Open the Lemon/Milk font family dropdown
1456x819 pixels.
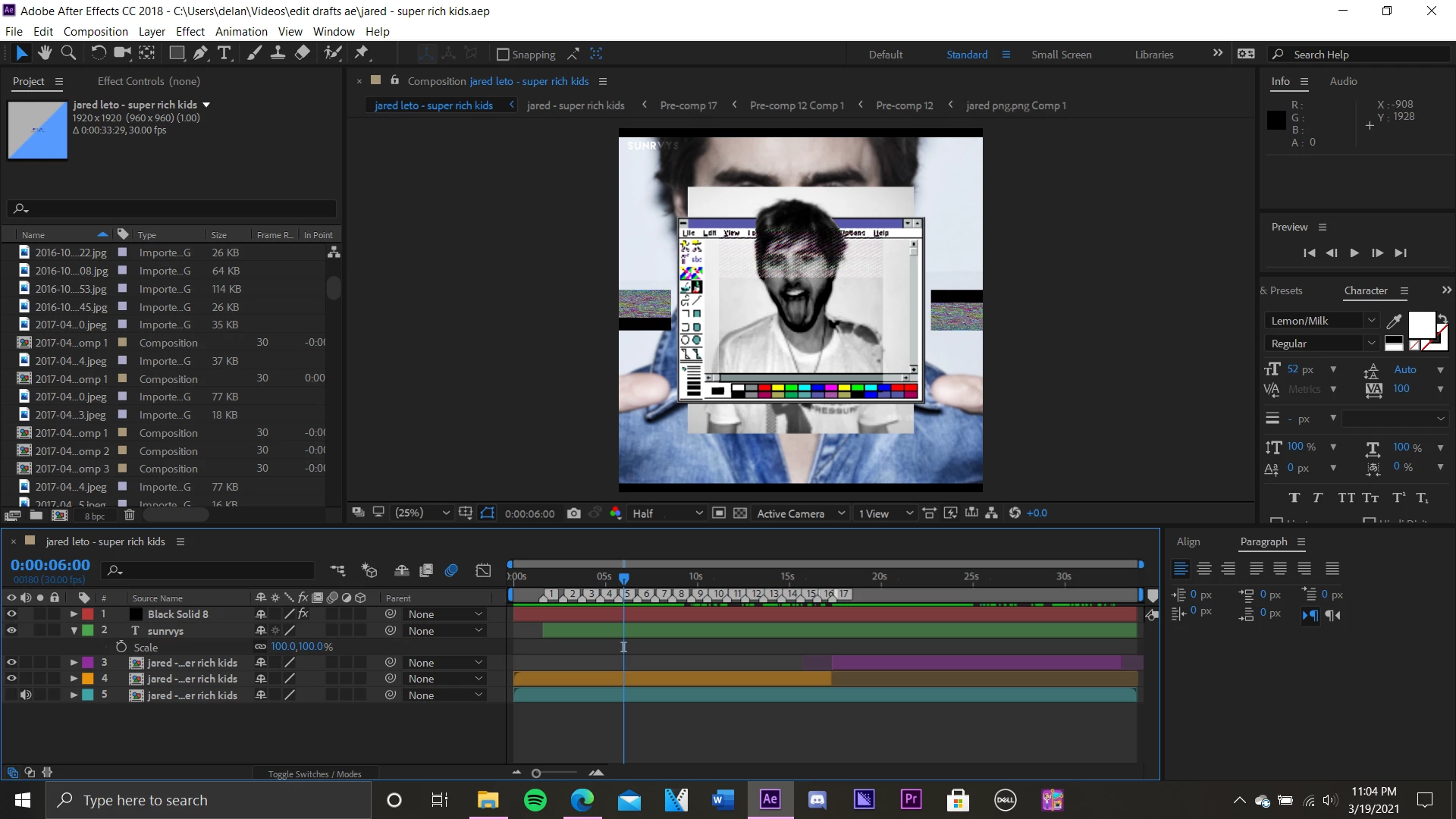pyautogui.click(x=1321, y=321)
